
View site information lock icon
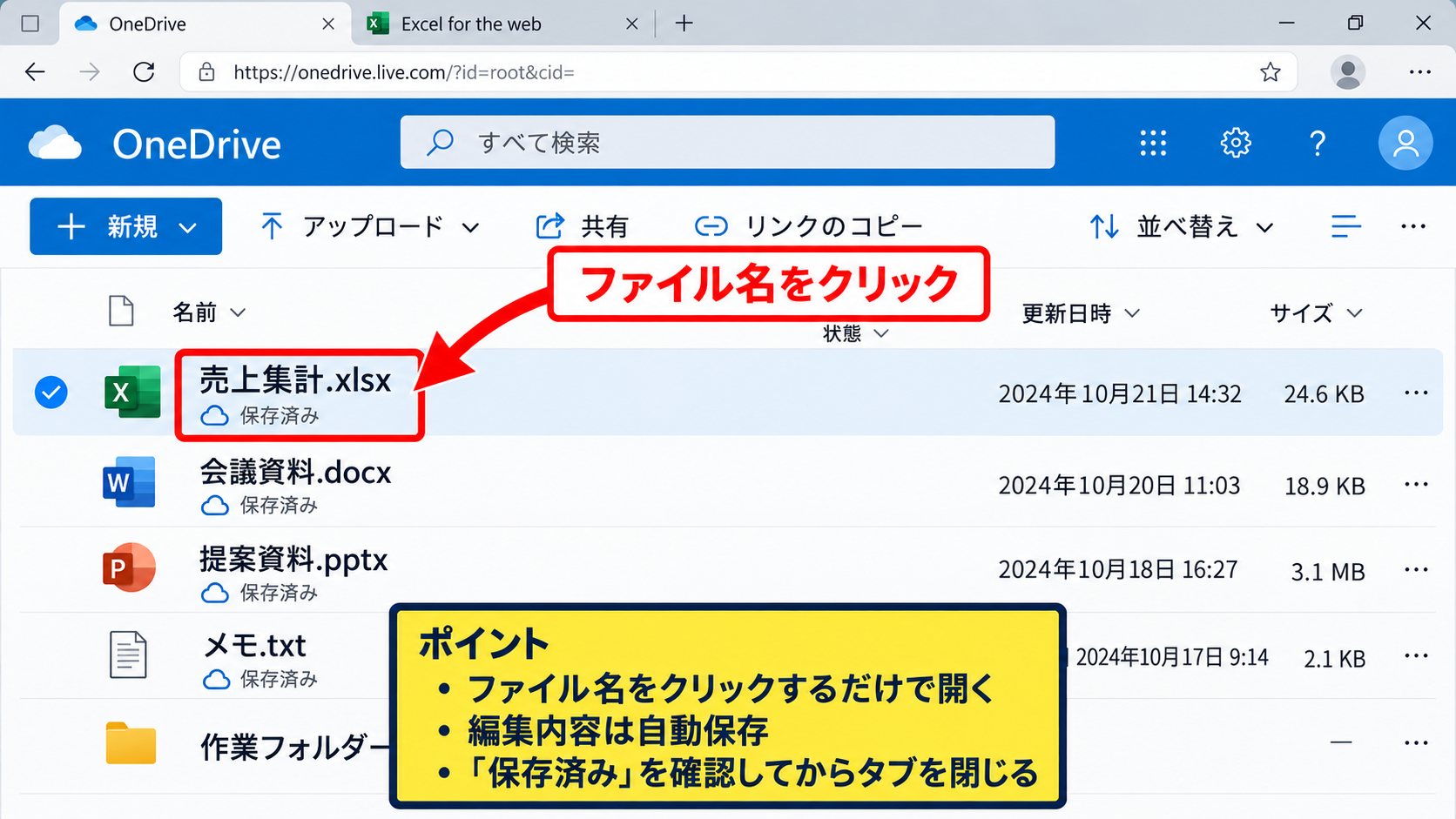(x=206, y=72)
